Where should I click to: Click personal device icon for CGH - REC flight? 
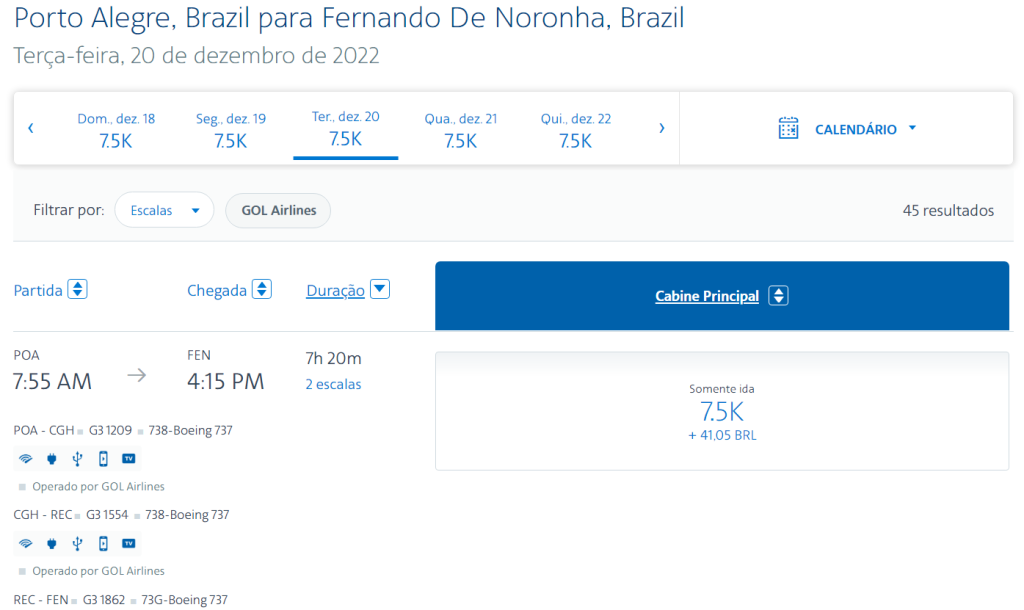tap(103, 543)
